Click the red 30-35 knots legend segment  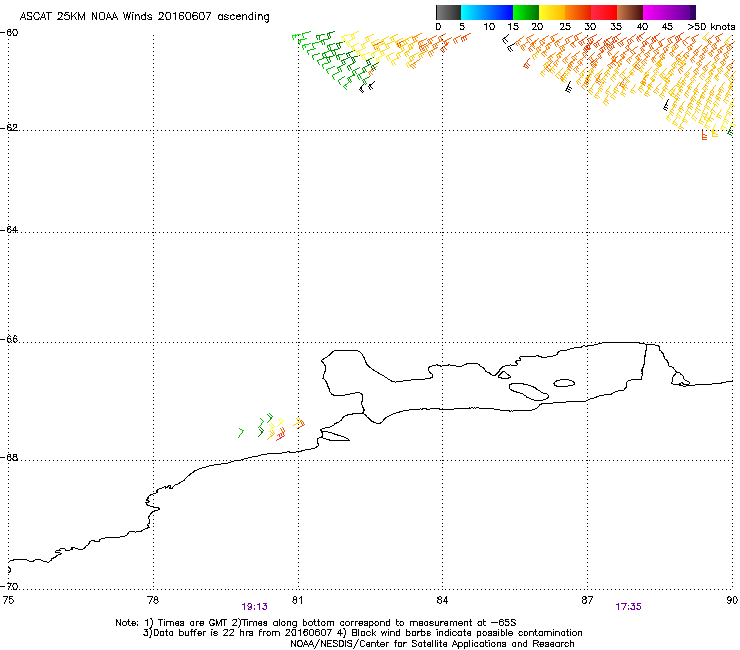click(604, 12)
